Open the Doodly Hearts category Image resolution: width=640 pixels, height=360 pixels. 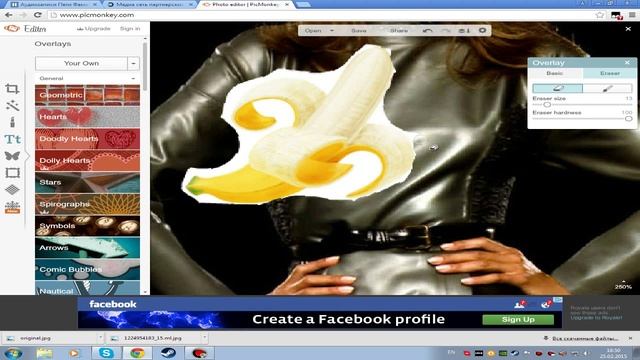click(87, 139)
